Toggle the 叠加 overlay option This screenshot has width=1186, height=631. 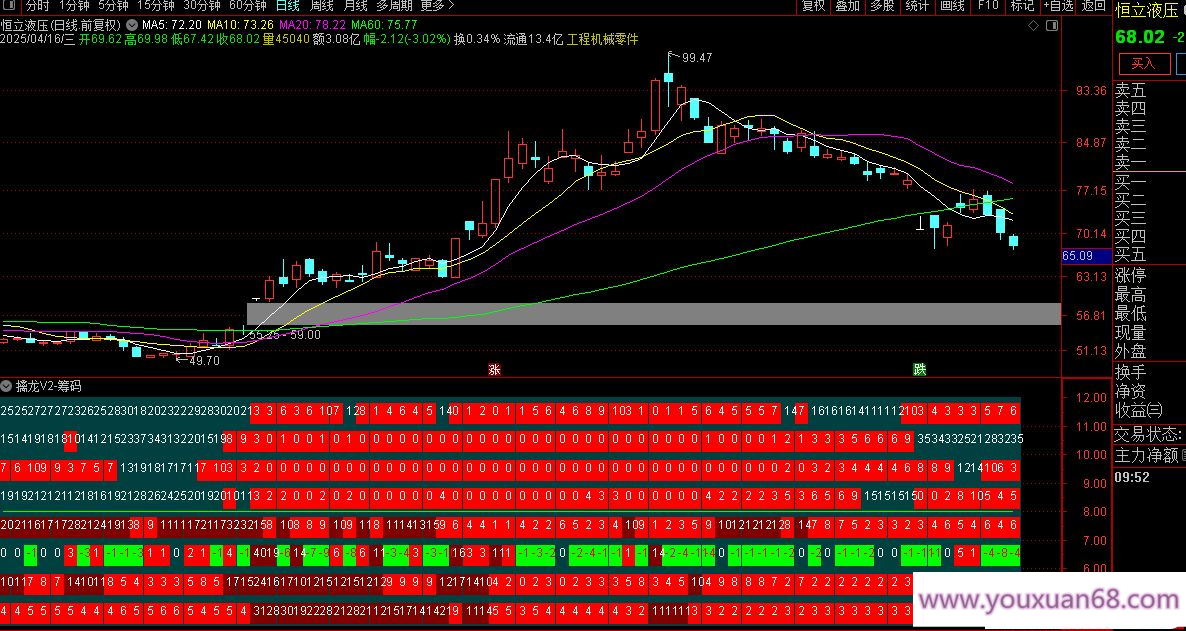coord(847,6)
